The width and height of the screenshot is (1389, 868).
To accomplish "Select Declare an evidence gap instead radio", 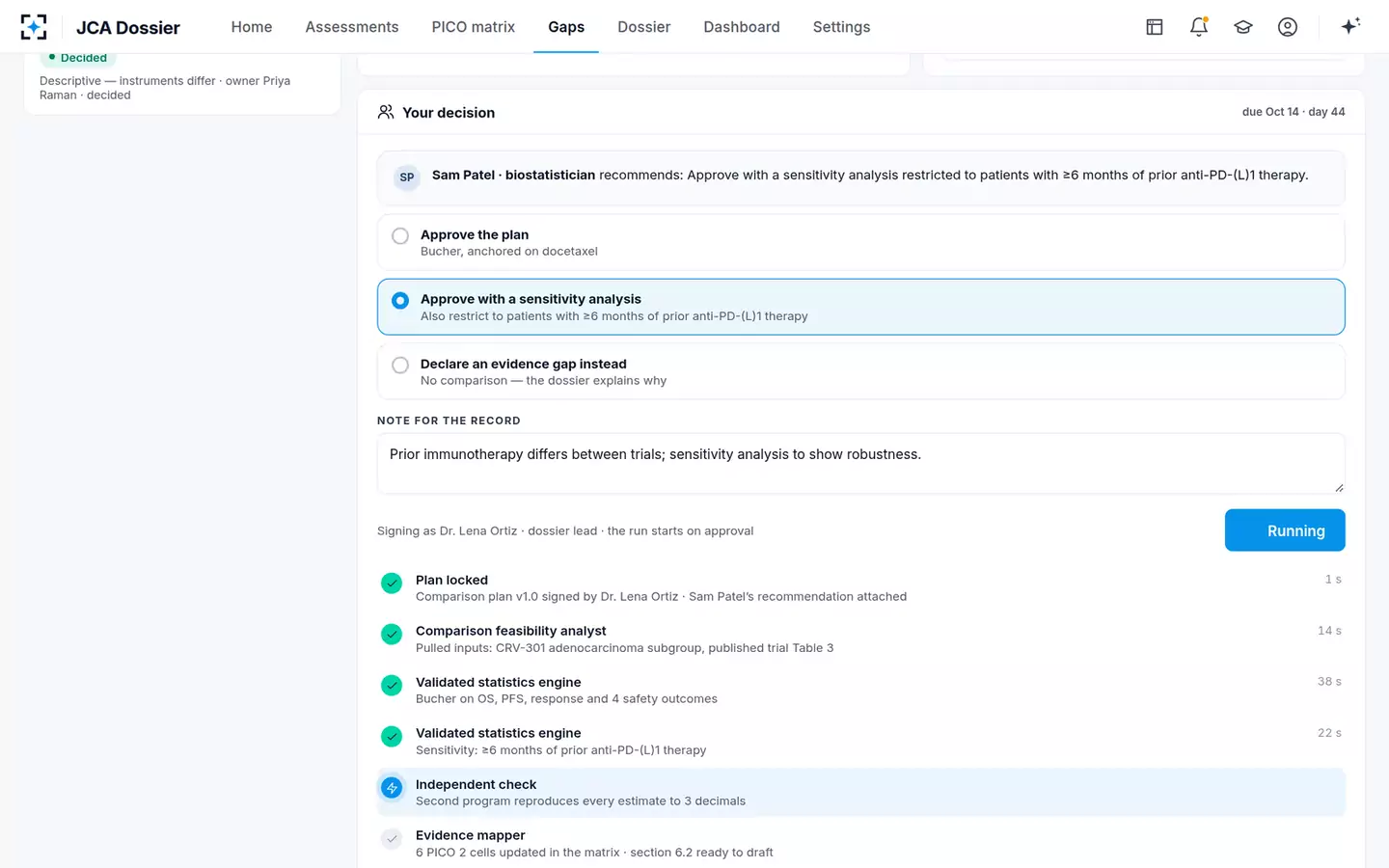I will point(400,366).
